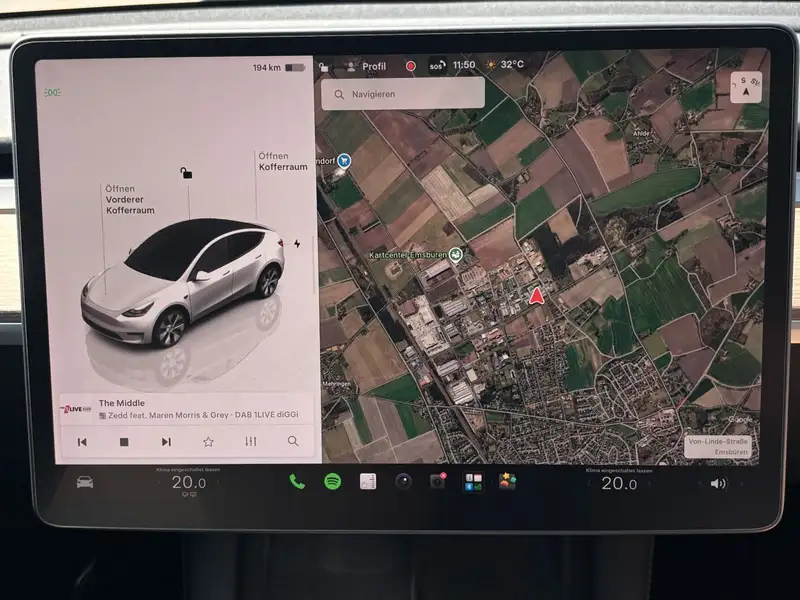Open the Profil driver profile menu
This screenshot has width=800, height=600.
tap(367, 66)
